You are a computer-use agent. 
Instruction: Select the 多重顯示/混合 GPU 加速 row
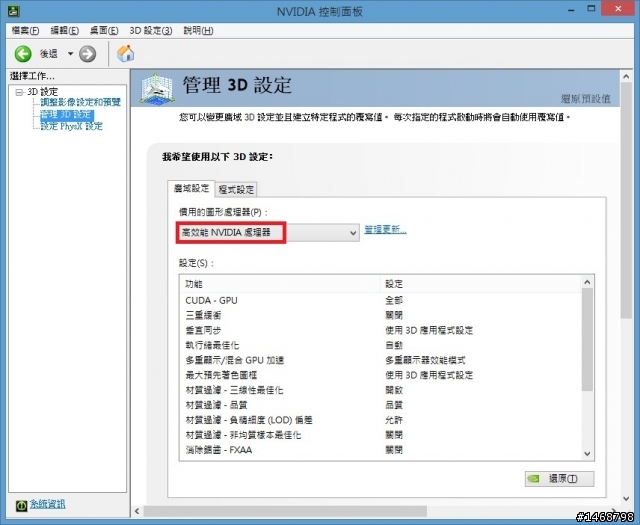pyautogui.click(x=380, y=360)
